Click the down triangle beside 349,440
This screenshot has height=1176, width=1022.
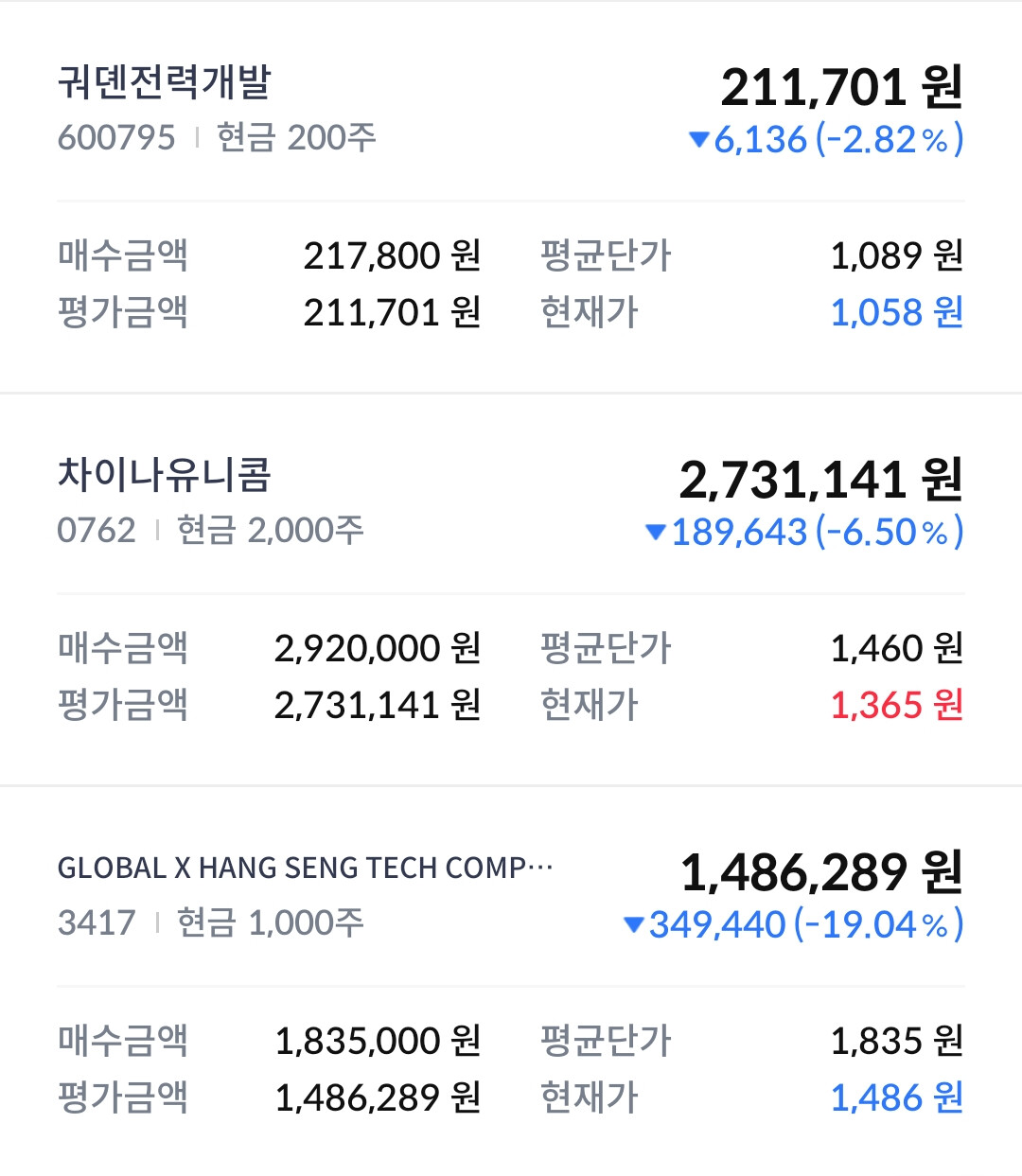tap(634, 925)
